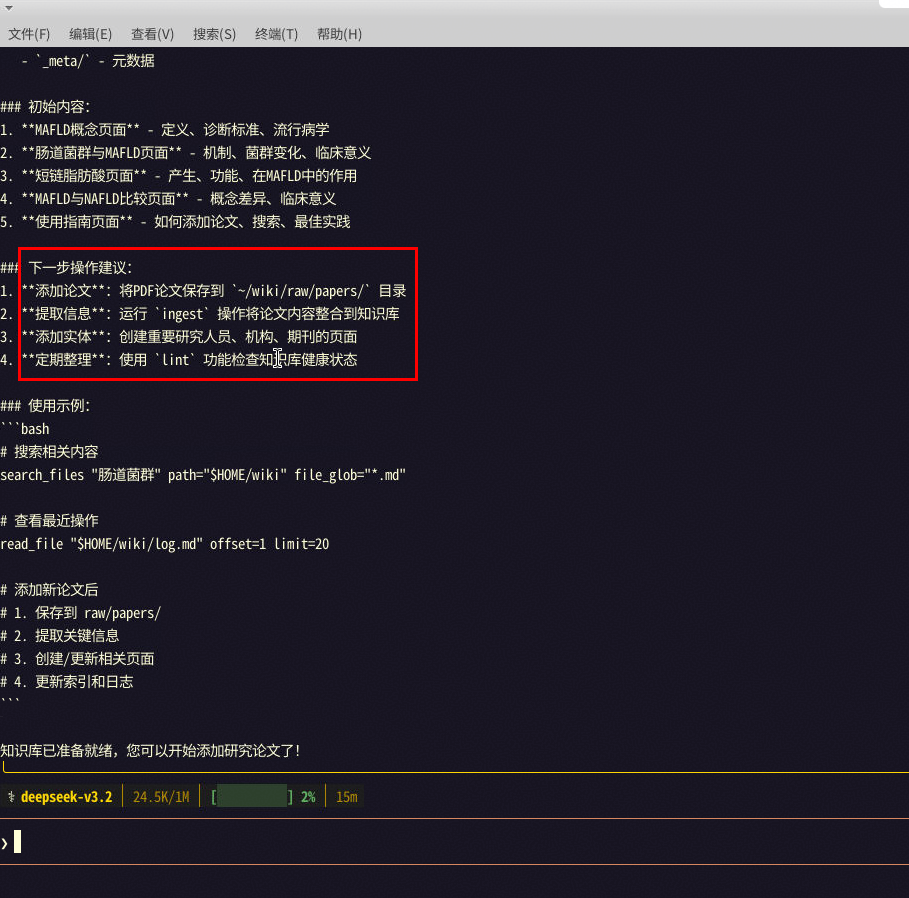909x898 pixels.
Task: Click the 15m elapsed time indicator
Action: (x=347, y=797)
